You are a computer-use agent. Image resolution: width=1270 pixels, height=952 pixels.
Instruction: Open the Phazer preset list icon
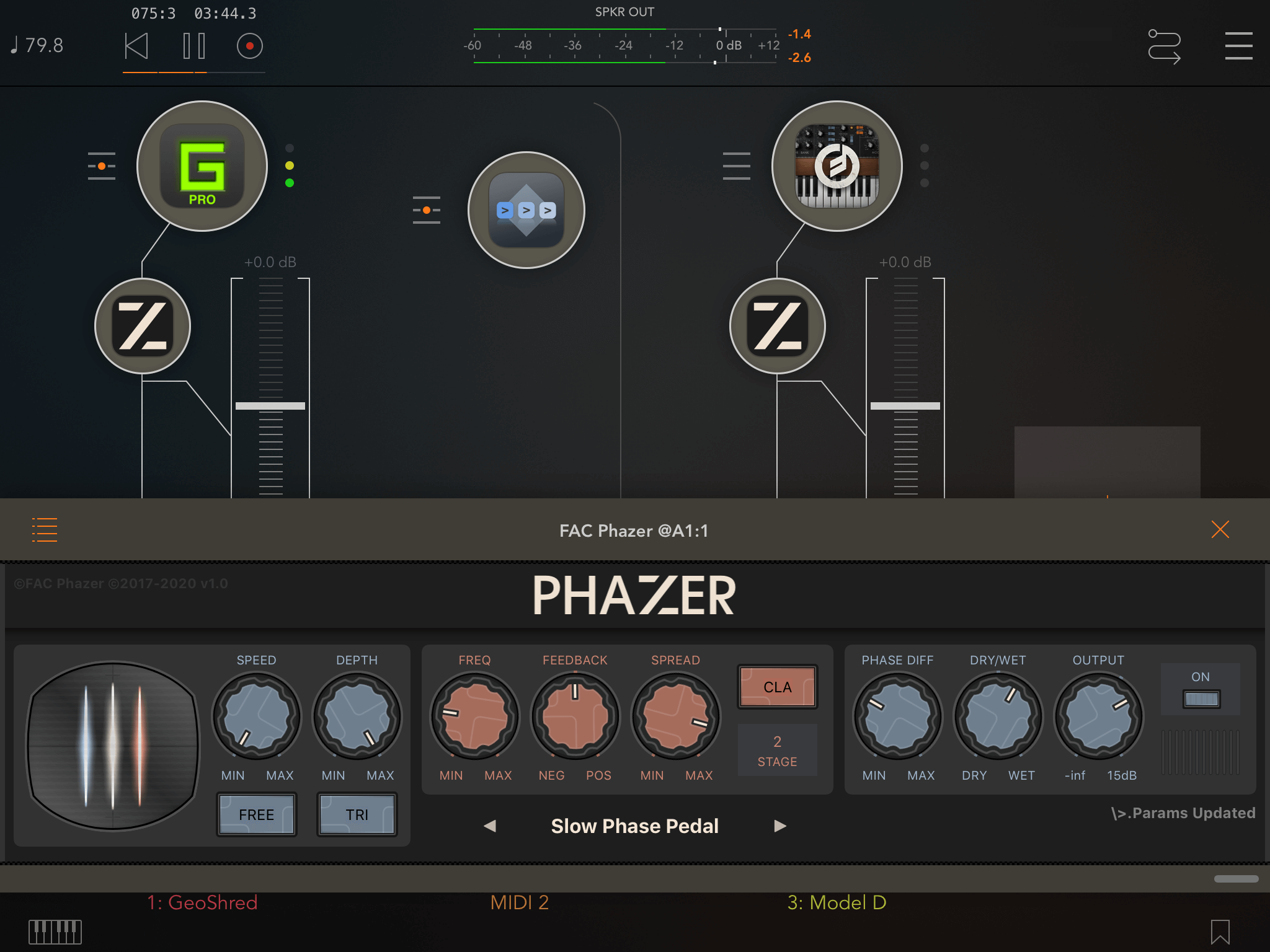[x=45, y=530]
